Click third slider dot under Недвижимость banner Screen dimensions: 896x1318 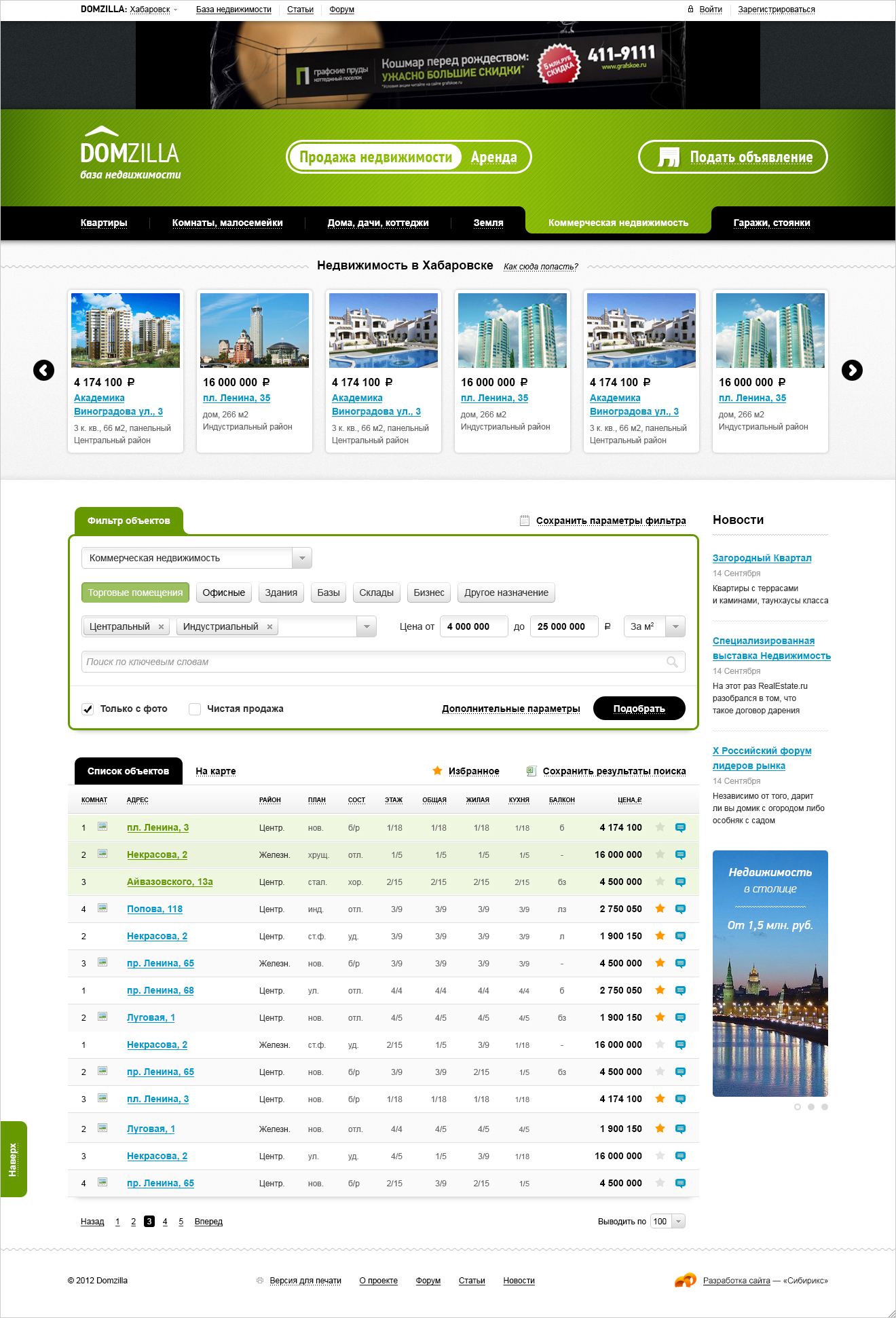[x=825, y=1107]
